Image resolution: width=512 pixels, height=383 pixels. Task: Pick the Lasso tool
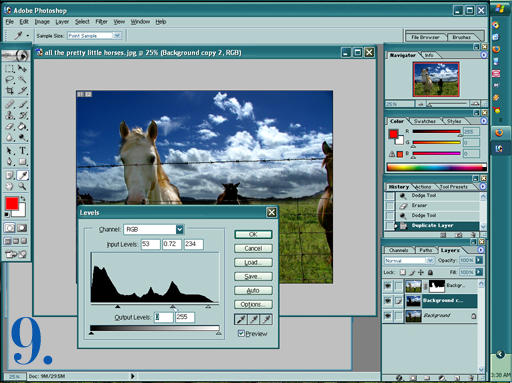10,79
